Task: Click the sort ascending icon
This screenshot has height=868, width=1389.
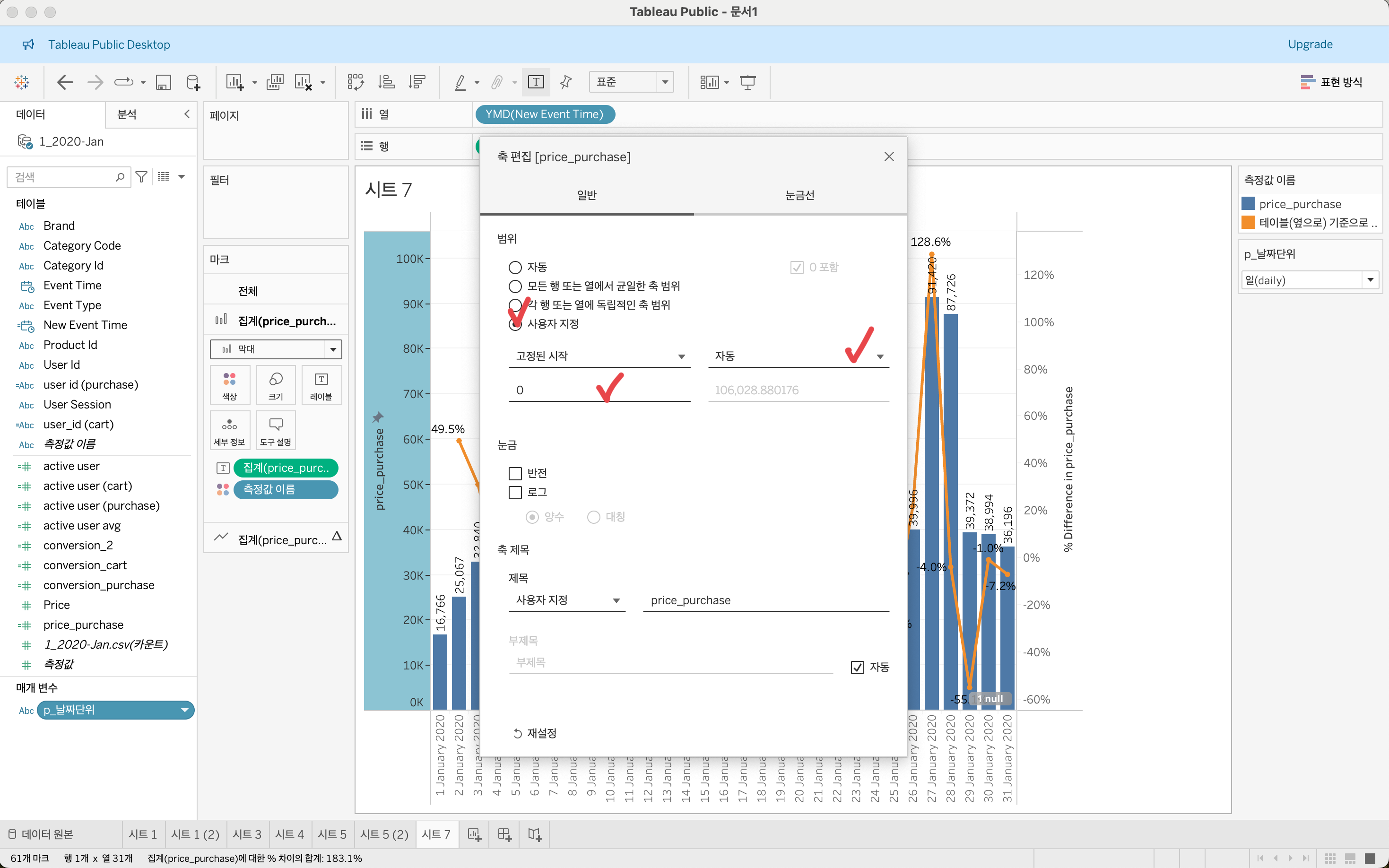Action: pos(386,82)
